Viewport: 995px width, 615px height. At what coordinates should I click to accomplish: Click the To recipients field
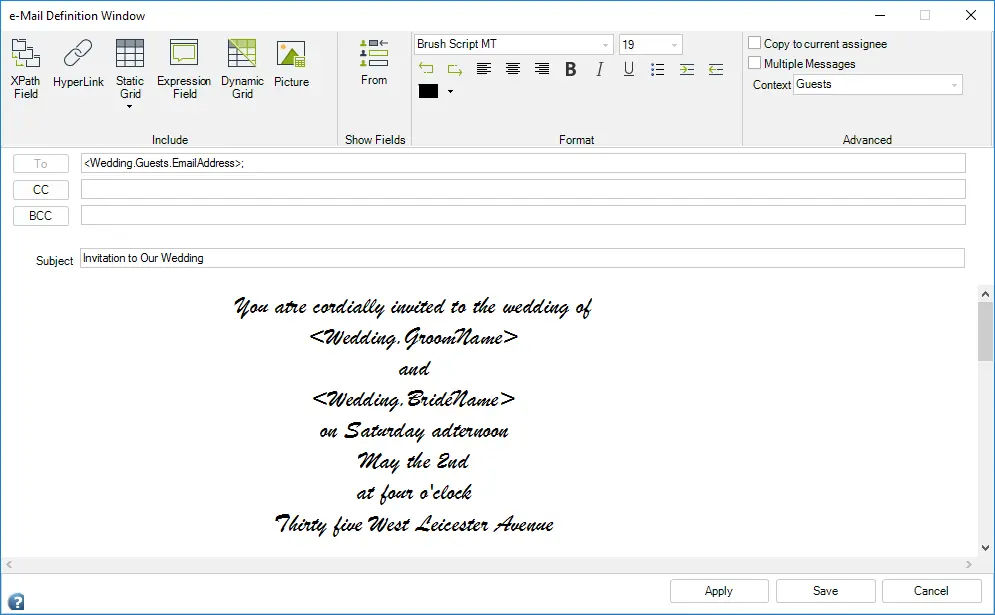pos(523,163)
